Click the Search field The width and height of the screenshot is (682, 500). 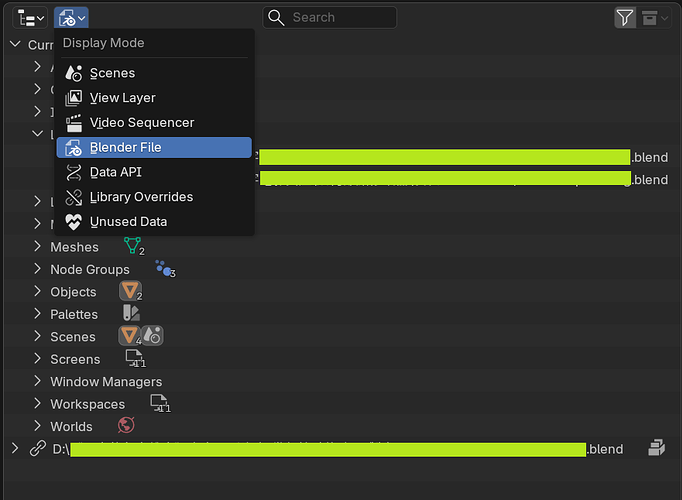pos(330,17)
